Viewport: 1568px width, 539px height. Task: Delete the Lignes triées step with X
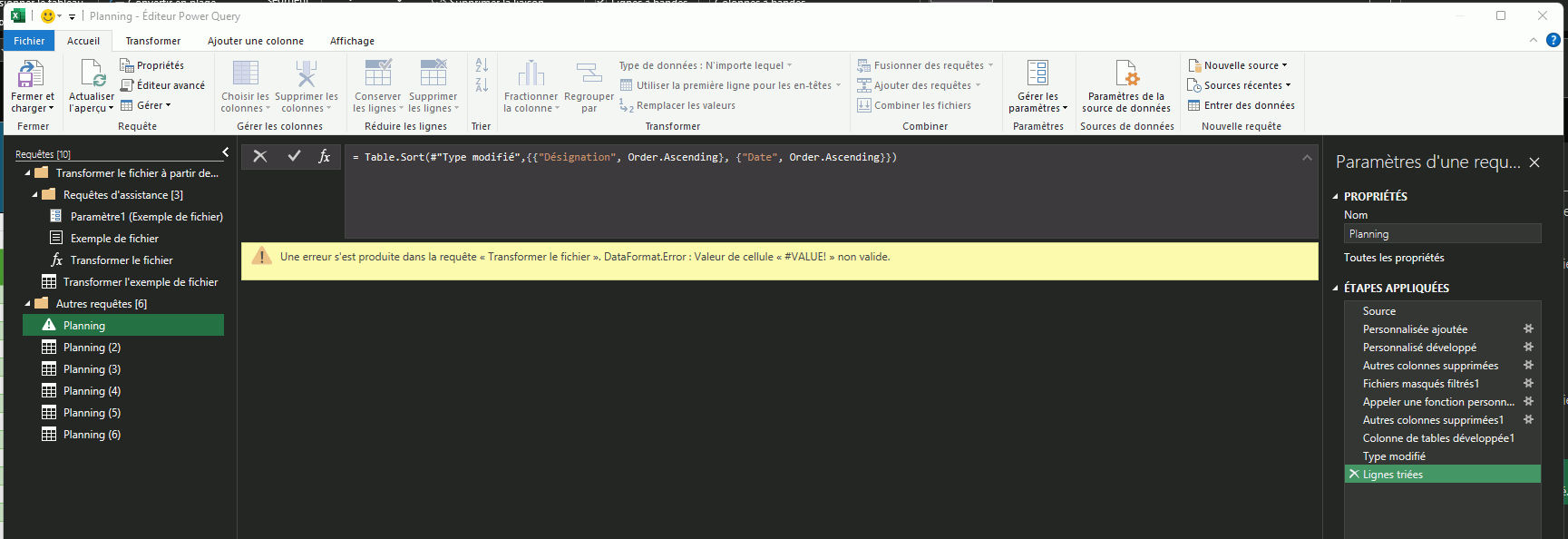coord(1354,474)
